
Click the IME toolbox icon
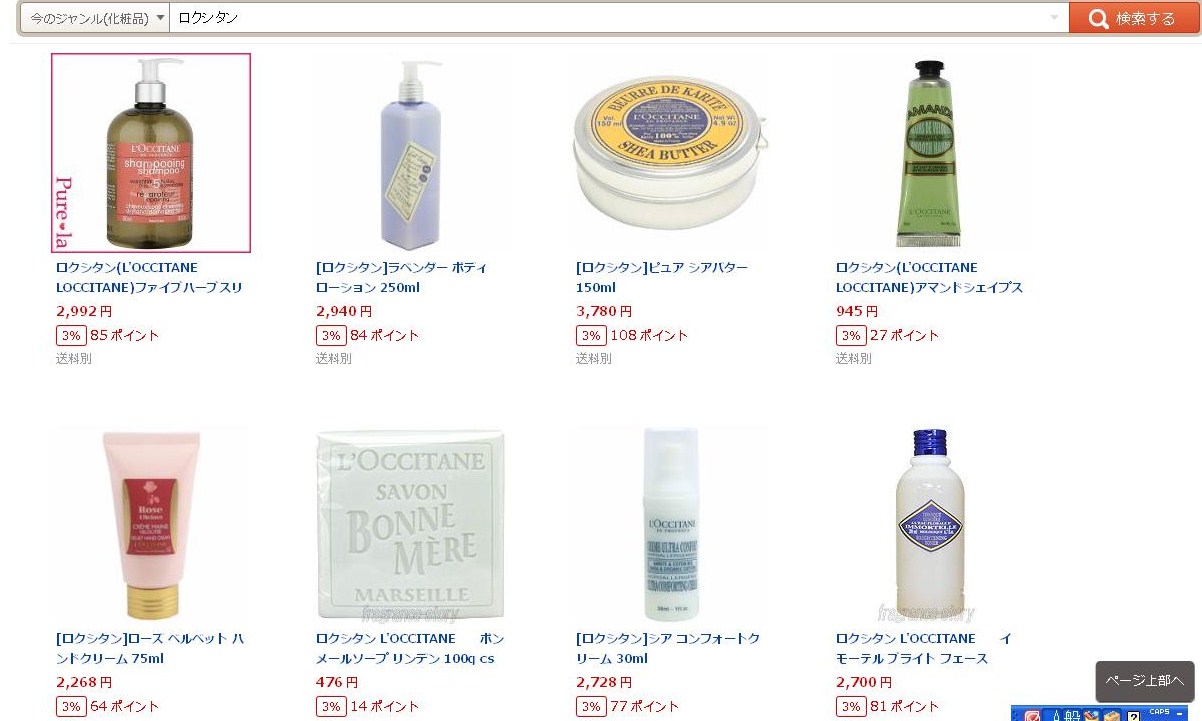1111,715
